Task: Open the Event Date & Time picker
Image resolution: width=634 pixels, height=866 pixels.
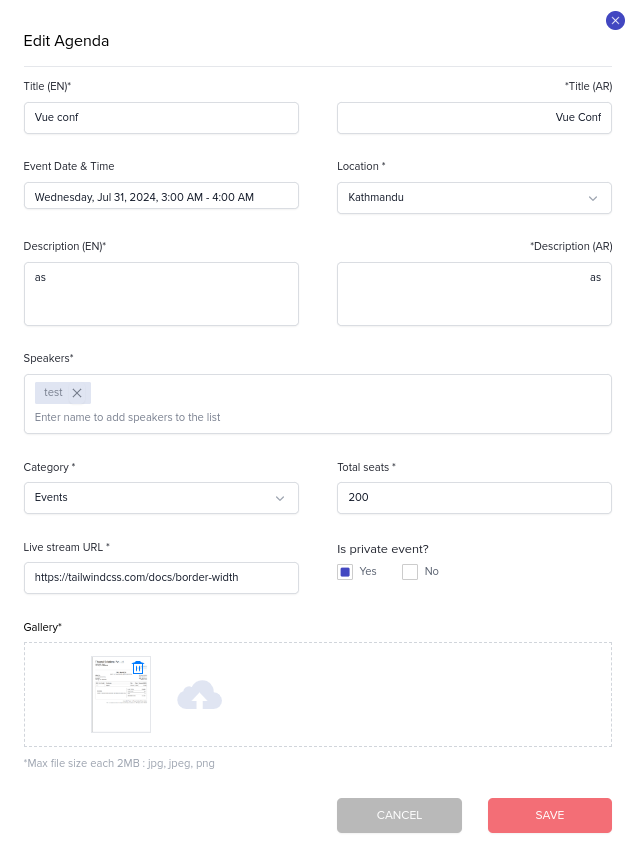Action: click(x=161, y=197)
